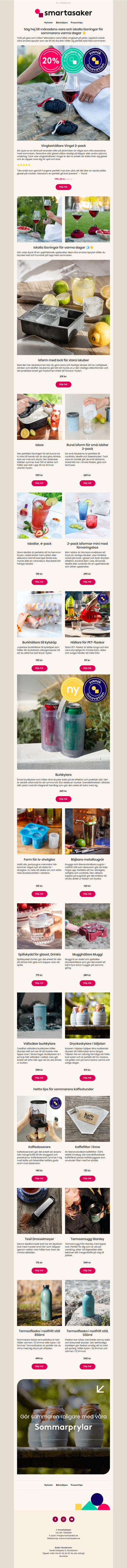Screen dimensions: 127x1568
Task: Open the Isbox product image
Action: [x=39, y=417]
